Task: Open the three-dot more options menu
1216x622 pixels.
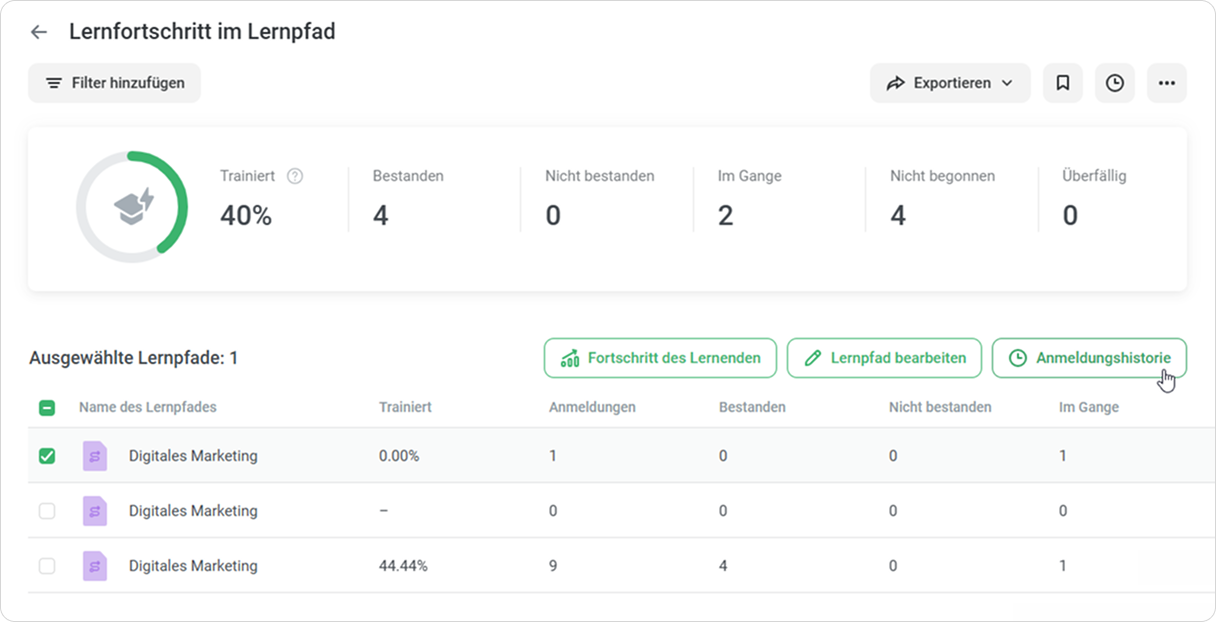Action: (1167, 83)
